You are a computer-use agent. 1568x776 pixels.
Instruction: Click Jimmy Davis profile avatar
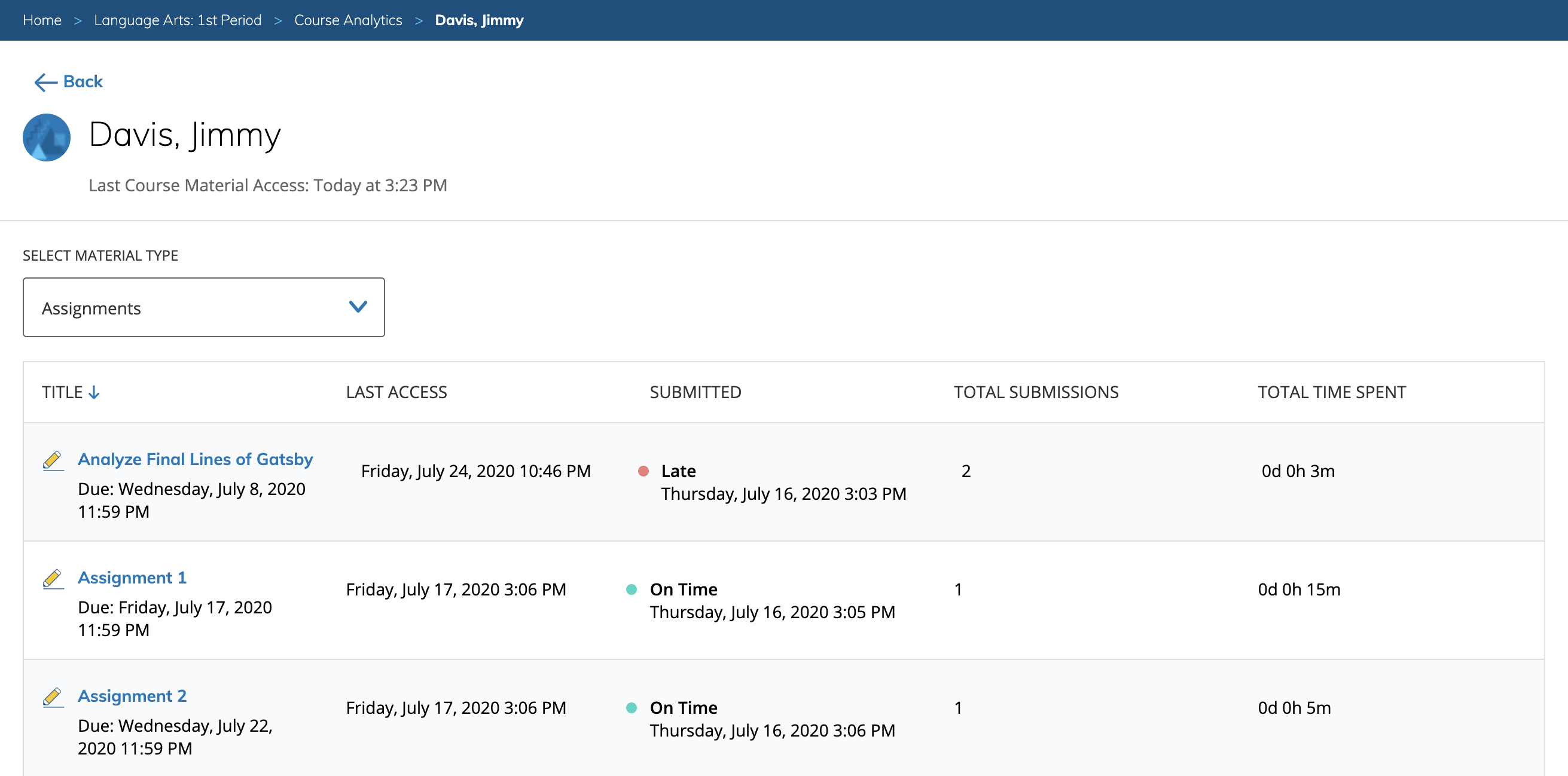coord(47,138)
